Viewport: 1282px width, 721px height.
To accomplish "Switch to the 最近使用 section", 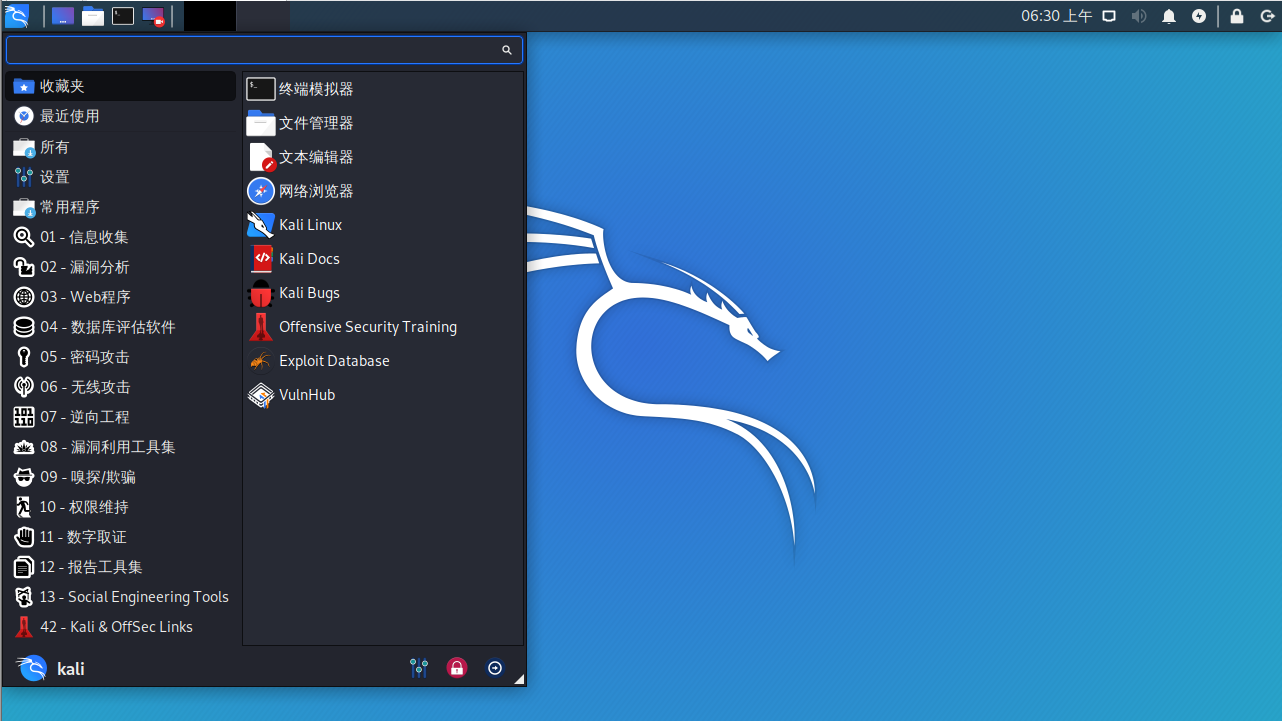I will (73, 116).
